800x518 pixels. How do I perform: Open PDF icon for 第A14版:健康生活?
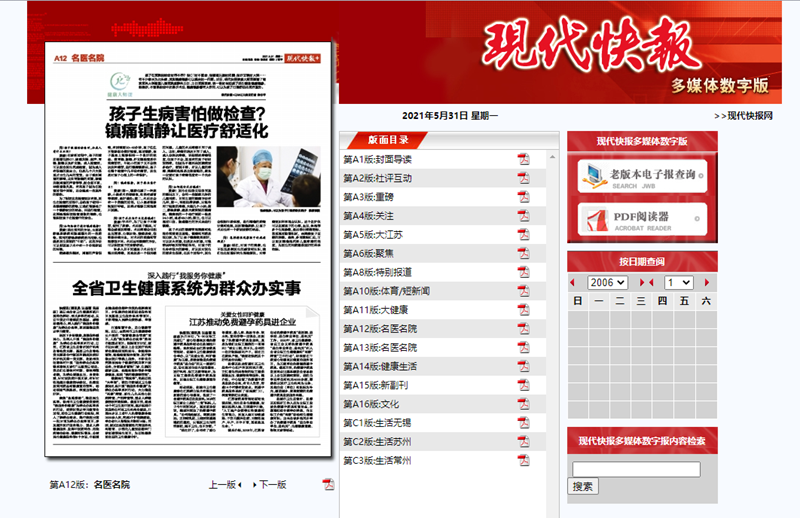tap(523, 366)
